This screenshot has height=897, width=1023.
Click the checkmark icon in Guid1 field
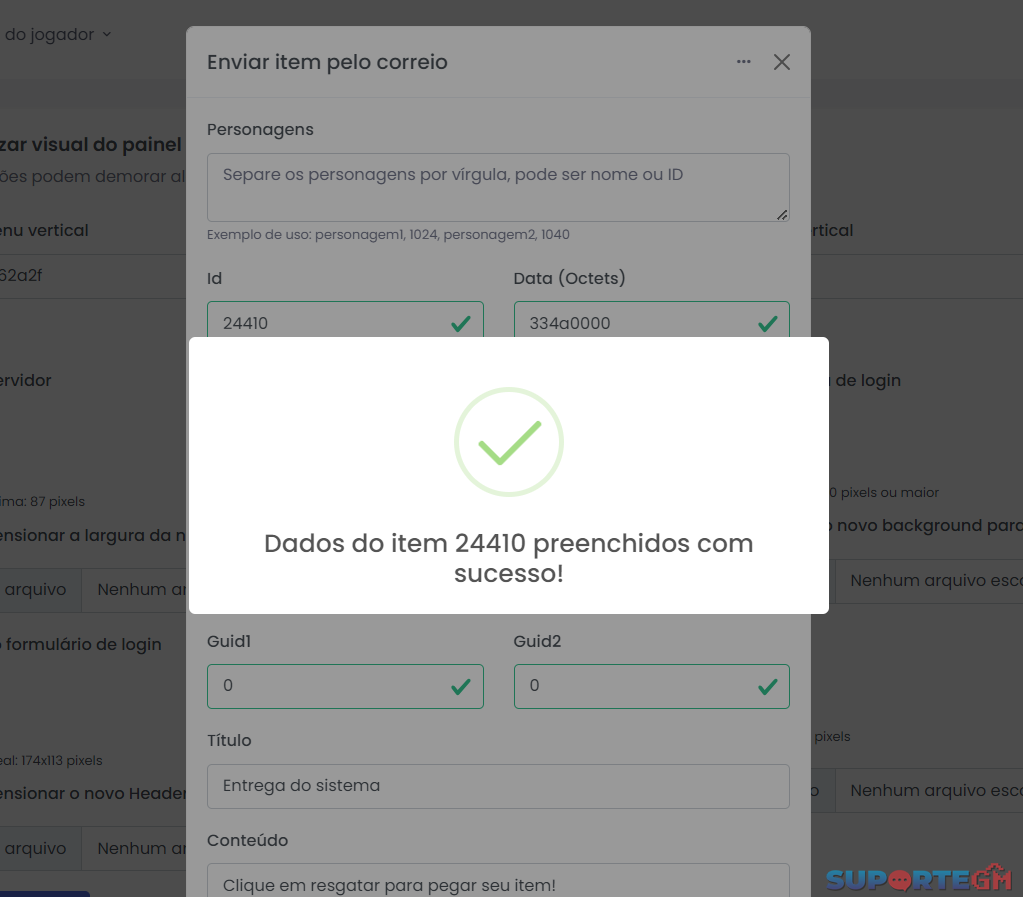[x=461, y=686]
